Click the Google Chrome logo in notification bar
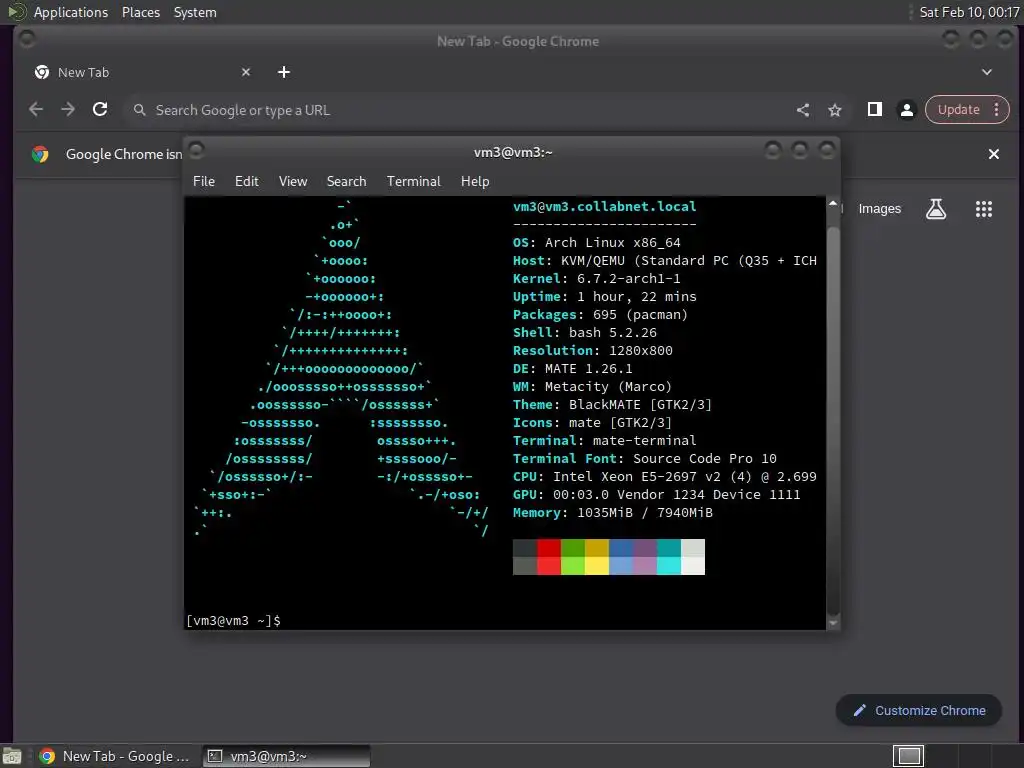1024x768 pixels. click(40, 154)
